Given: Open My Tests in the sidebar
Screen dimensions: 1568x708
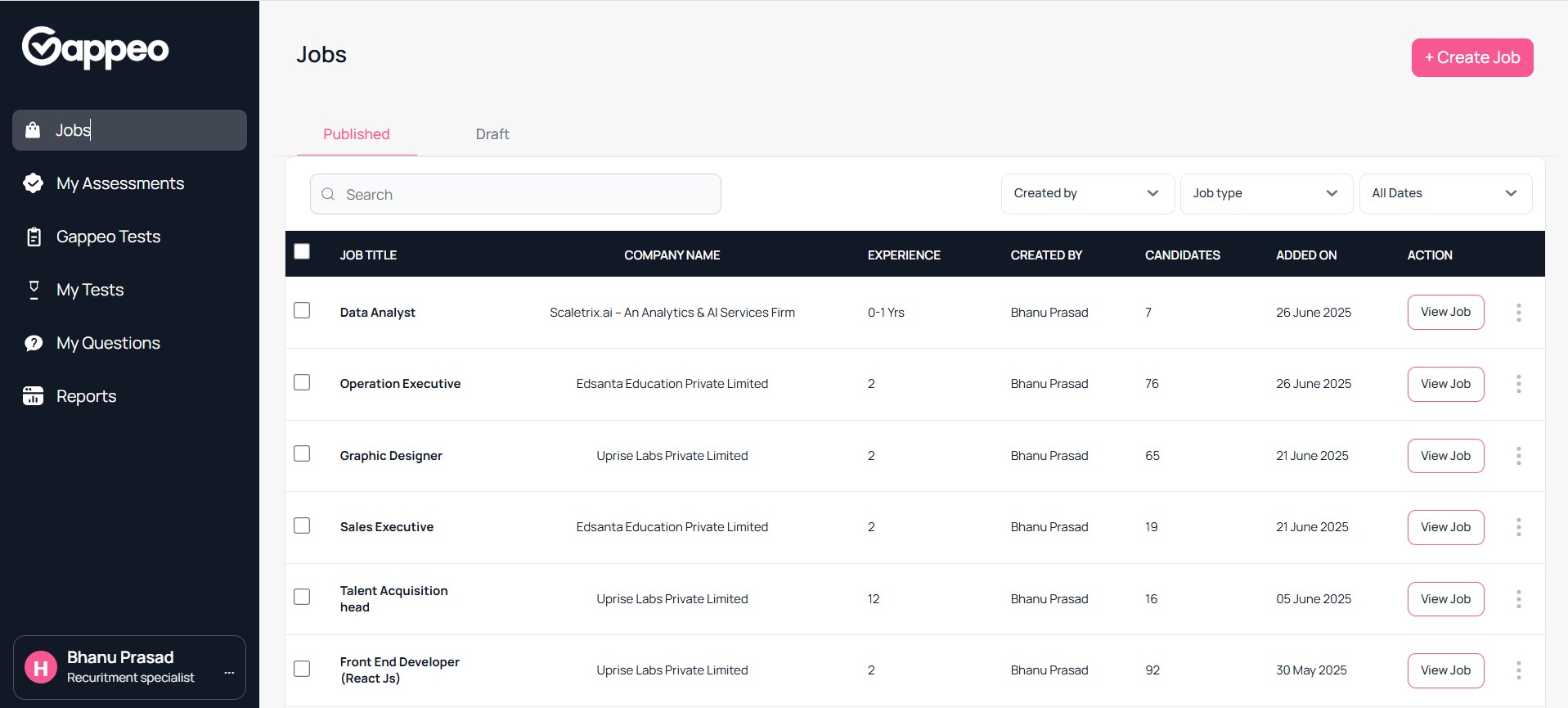Looking at the screenshot, I should pos(129,290).
